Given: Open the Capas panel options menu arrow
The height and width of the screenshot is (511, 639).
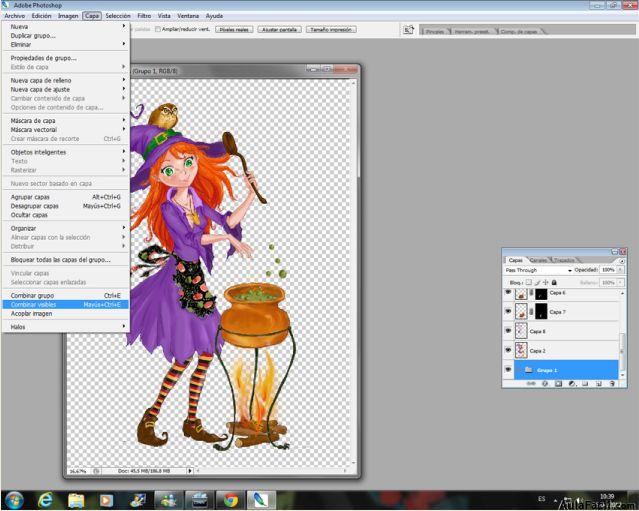Looking at the screenshot, I should point(621,261).
